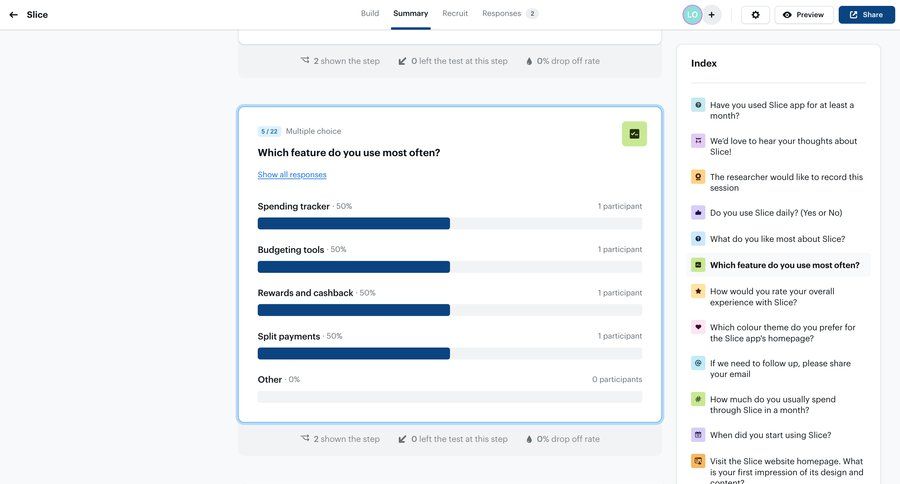Open the Summary tab
900x484 pixels.
click(x=410, y=13)
